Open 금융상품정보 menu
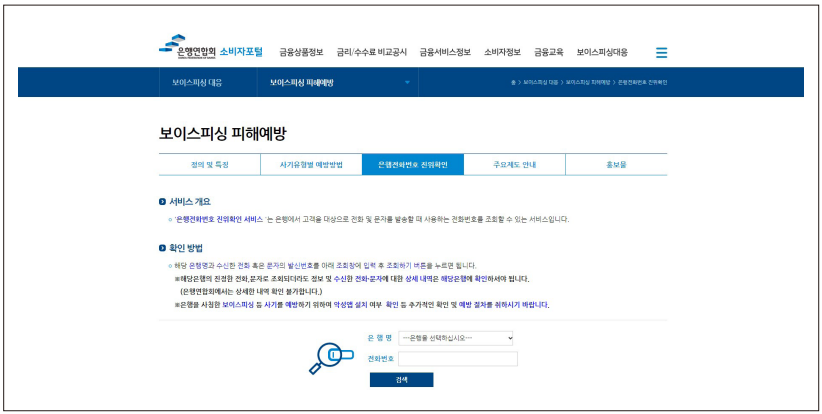The height and width of the screenshot is (414, 822). [301, 52]
